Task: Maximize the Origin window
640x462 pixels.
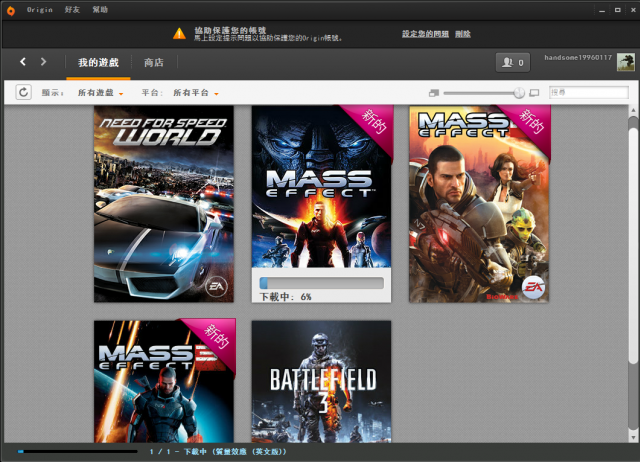Action: coord(618,10)
